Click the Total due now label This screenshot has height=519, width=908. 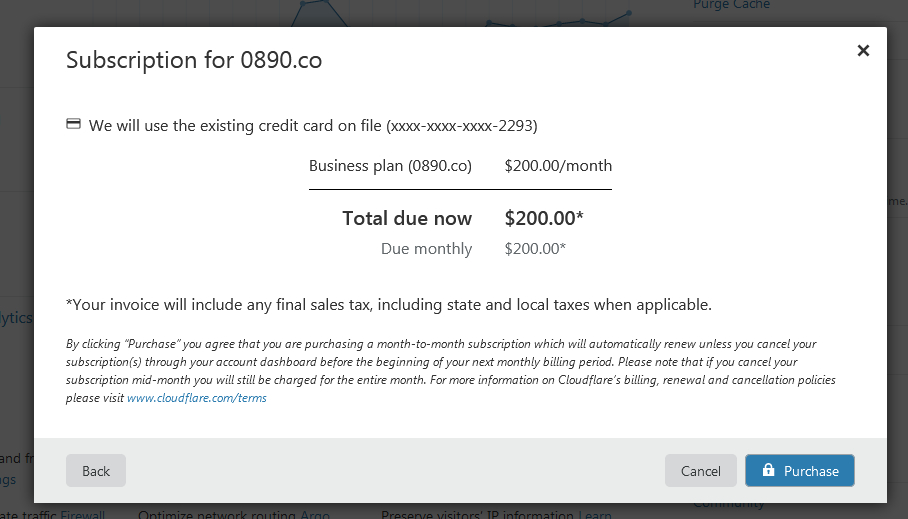(x=407, y=218)
